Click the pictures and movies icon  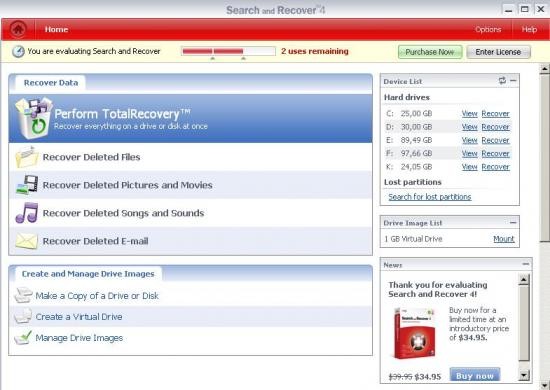pyautogui.click(x=27, y=185)
